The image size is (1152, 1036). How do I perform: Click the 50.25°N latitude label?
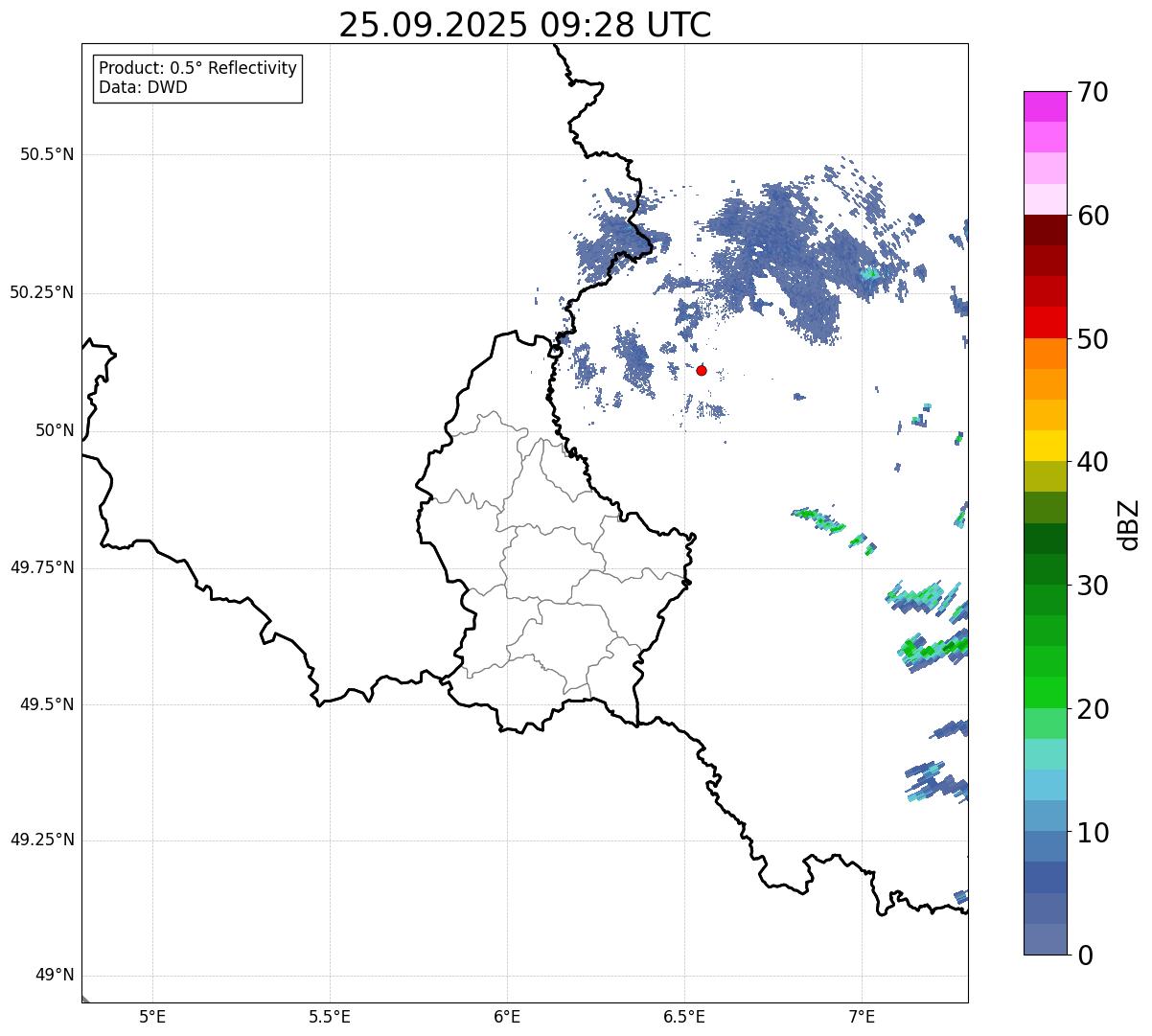tap(41, 292)
